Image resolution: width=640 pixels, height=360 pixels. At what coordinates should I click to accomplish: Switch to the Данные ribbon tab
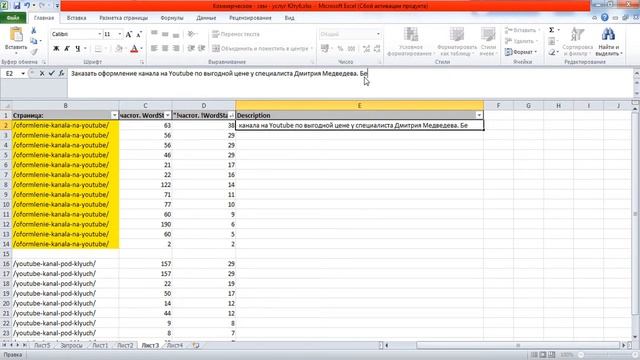pos(206,18)
